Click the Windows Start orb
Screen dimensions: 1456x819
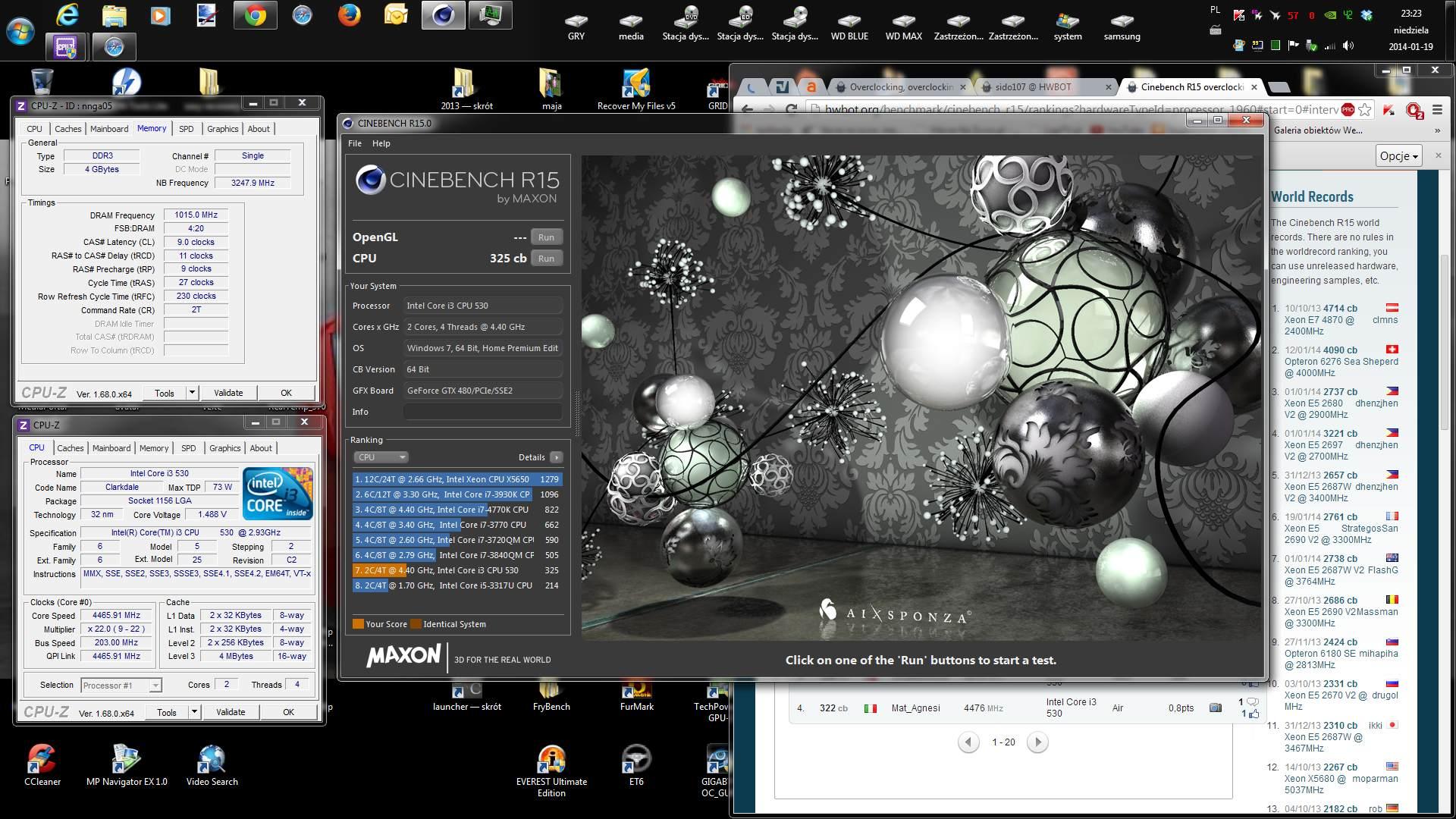20,32
